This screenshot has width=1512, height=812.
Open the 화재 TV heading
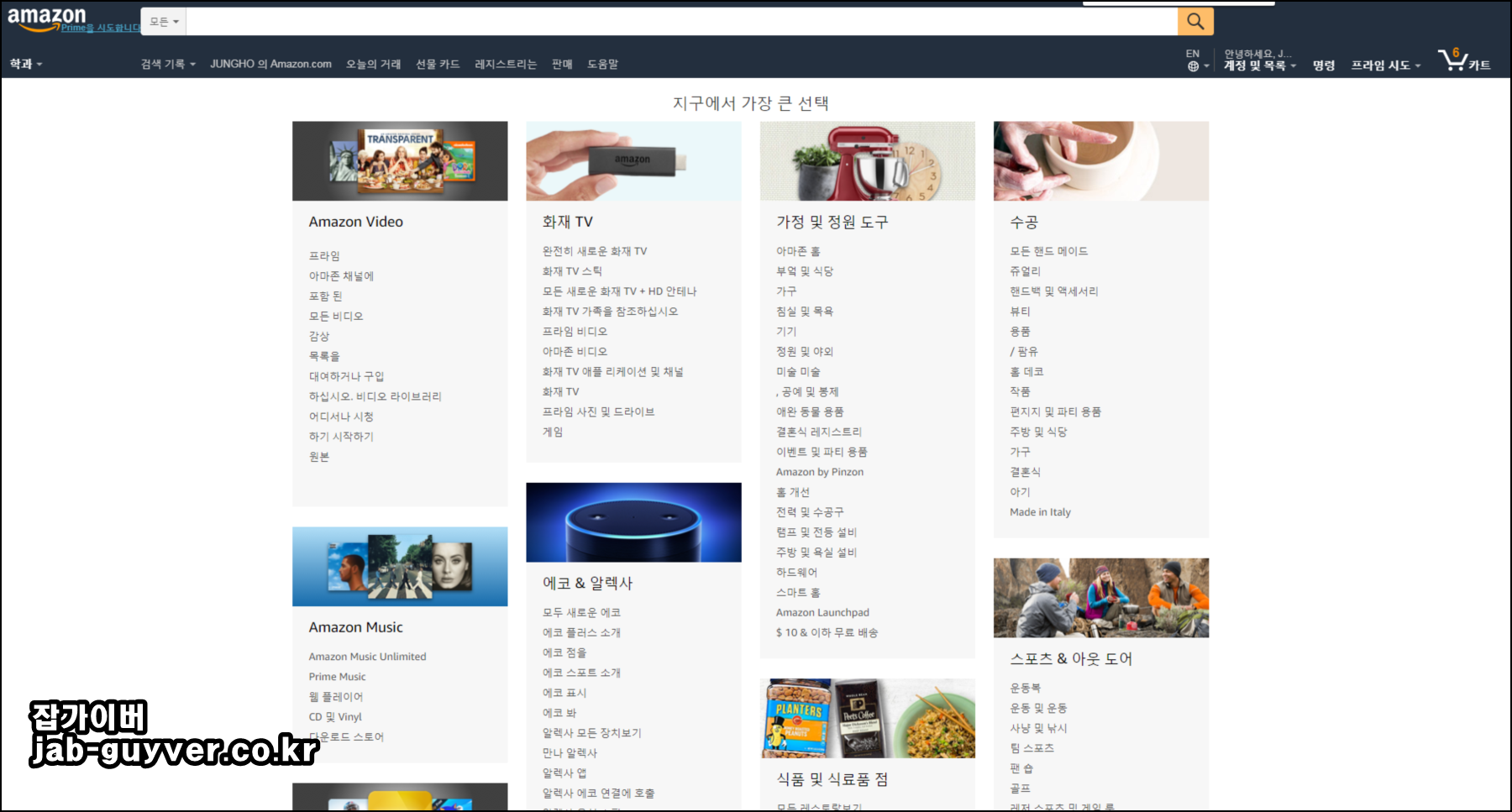point(567,222)
